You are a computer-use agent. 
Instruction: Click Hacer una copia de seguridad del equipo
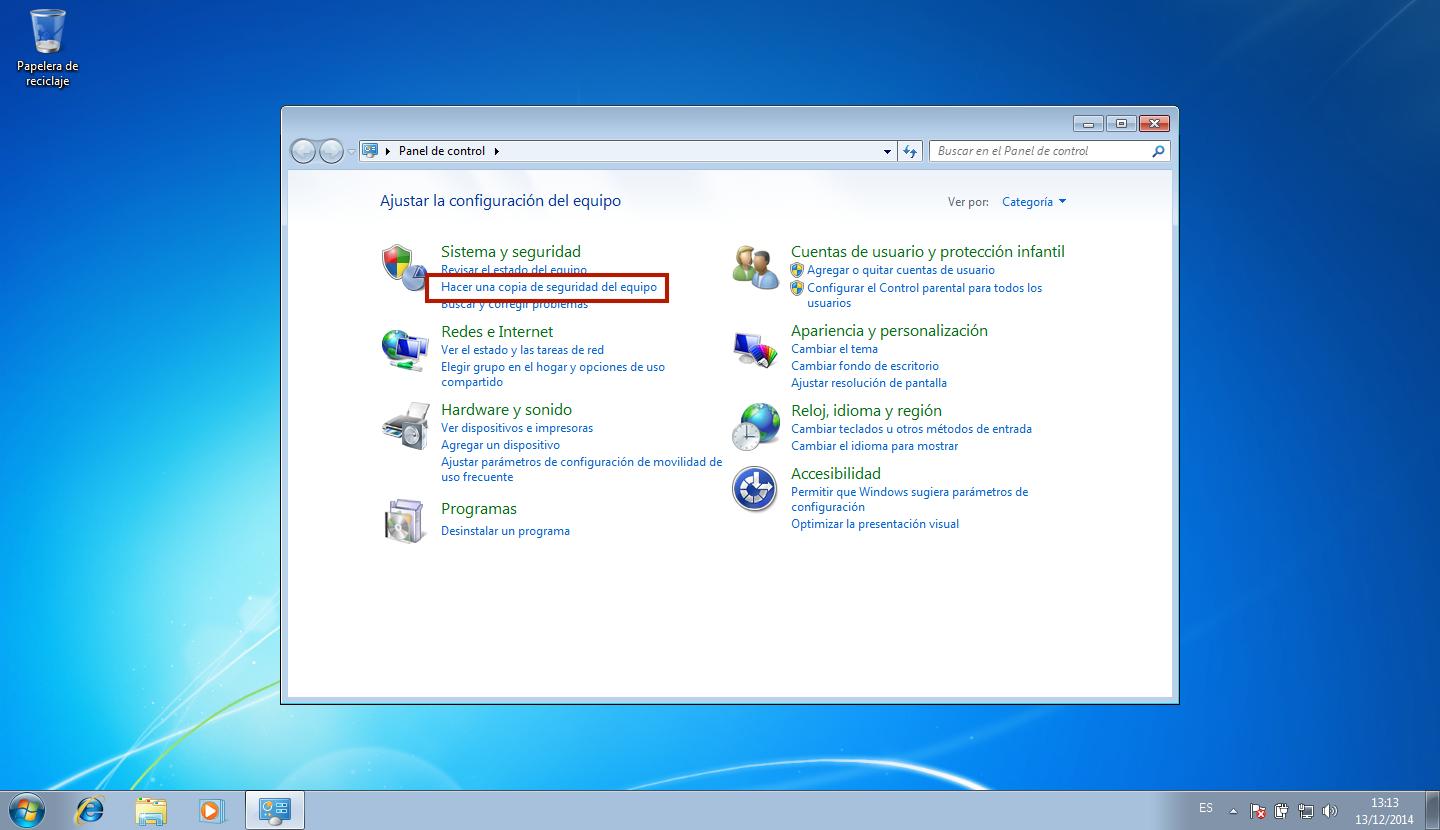point(549,287)
